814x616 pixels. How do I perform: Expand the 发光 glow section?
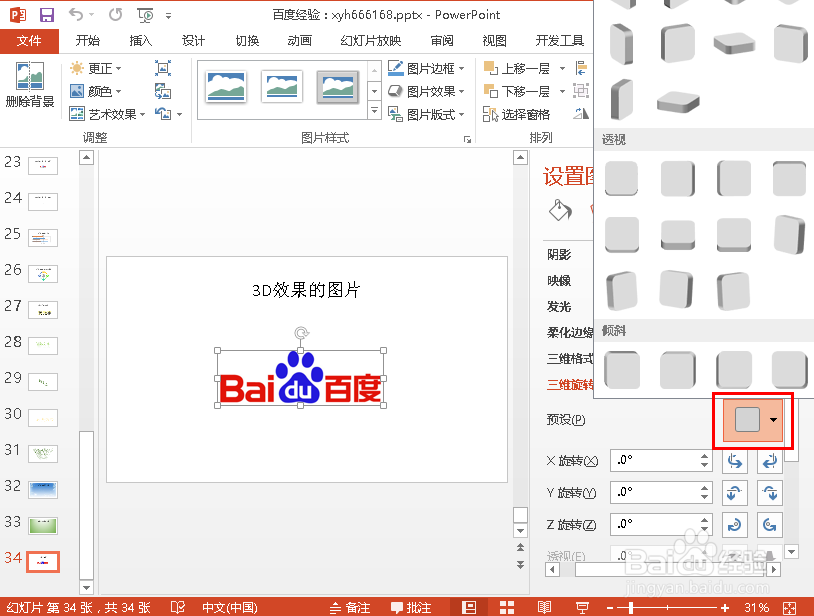(559, 307)
